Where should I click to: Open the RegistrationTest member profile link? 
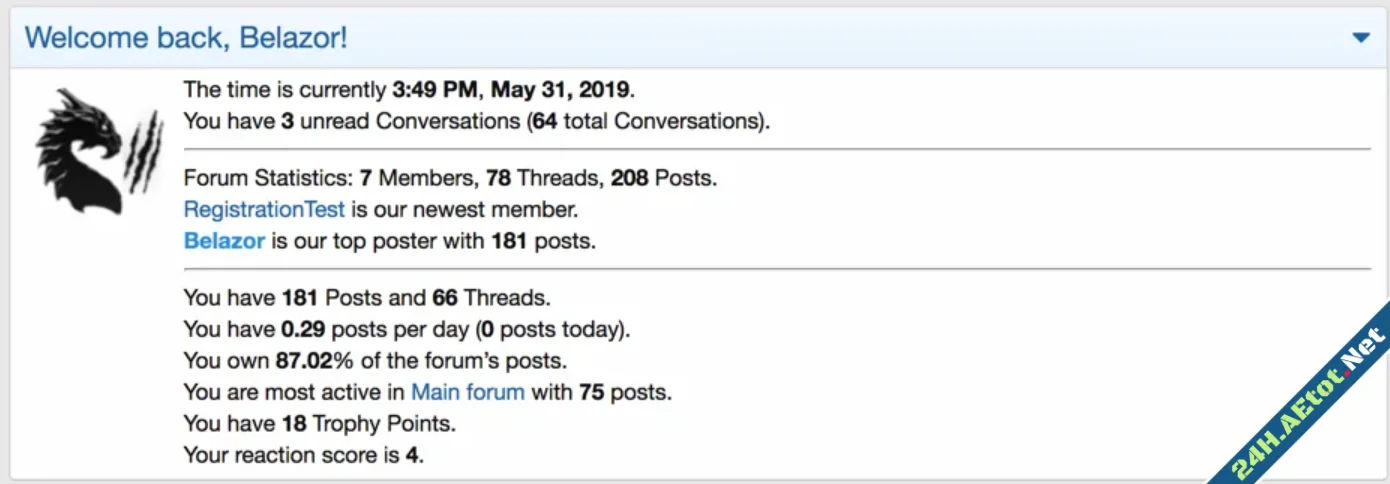tap(264, 210)
